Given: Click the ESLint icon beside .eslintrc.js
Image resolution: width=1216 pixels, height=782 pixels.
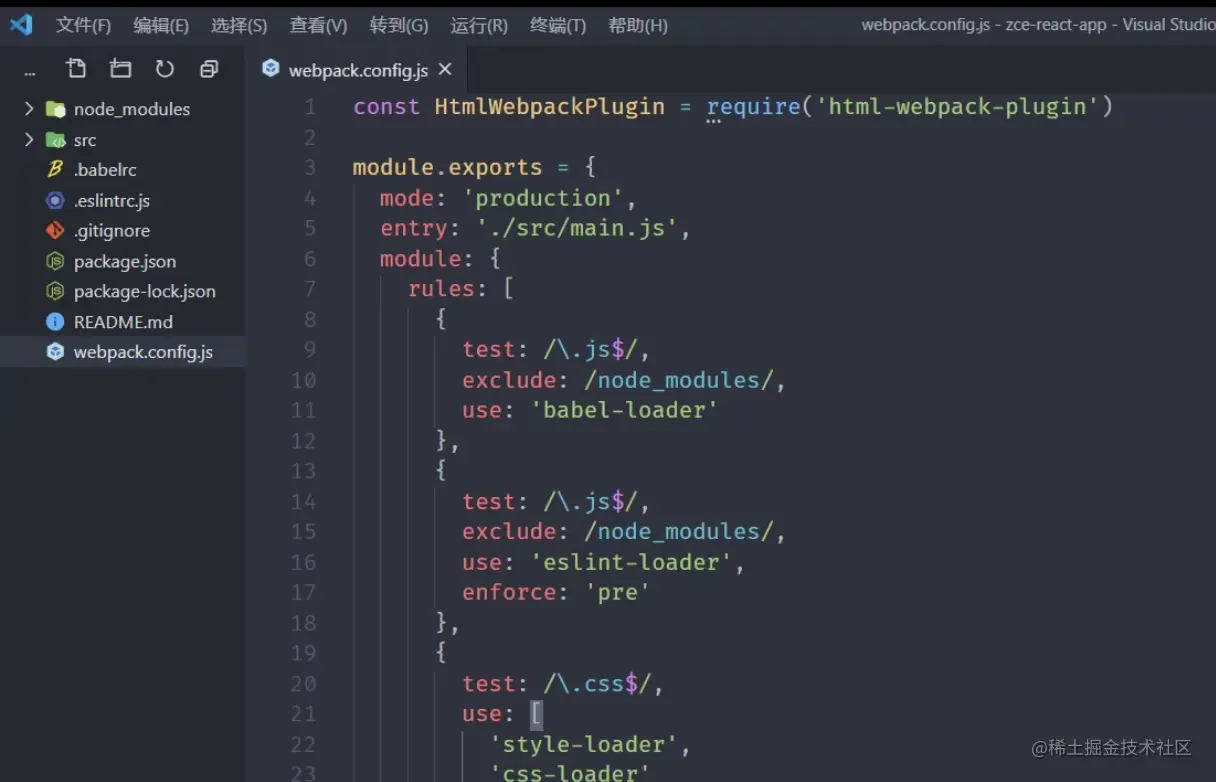Looking at the screenshot, I should click(x=55, y=201).
